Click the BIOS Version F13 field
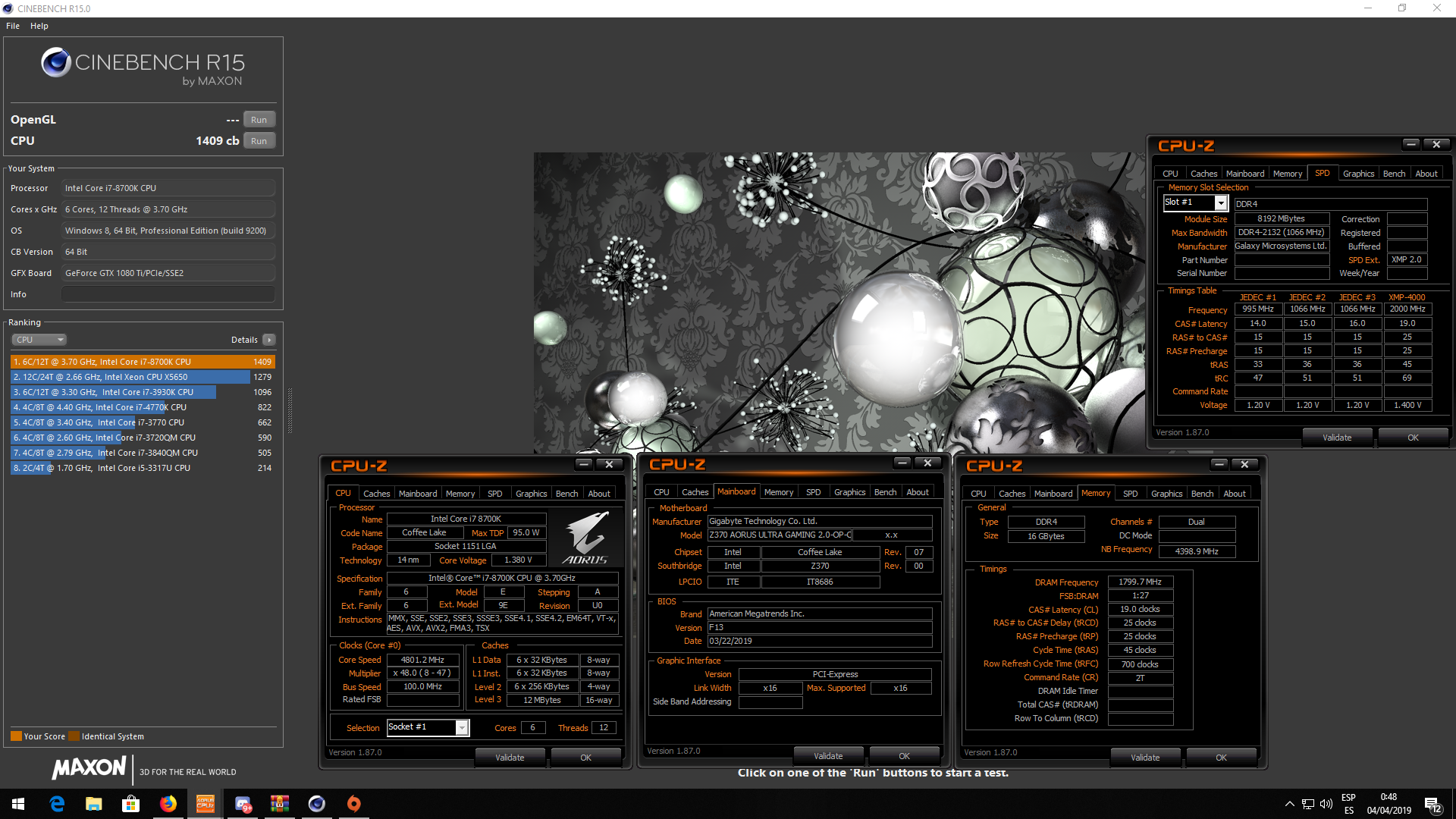1456x819 pixels. tap(819, 627)
